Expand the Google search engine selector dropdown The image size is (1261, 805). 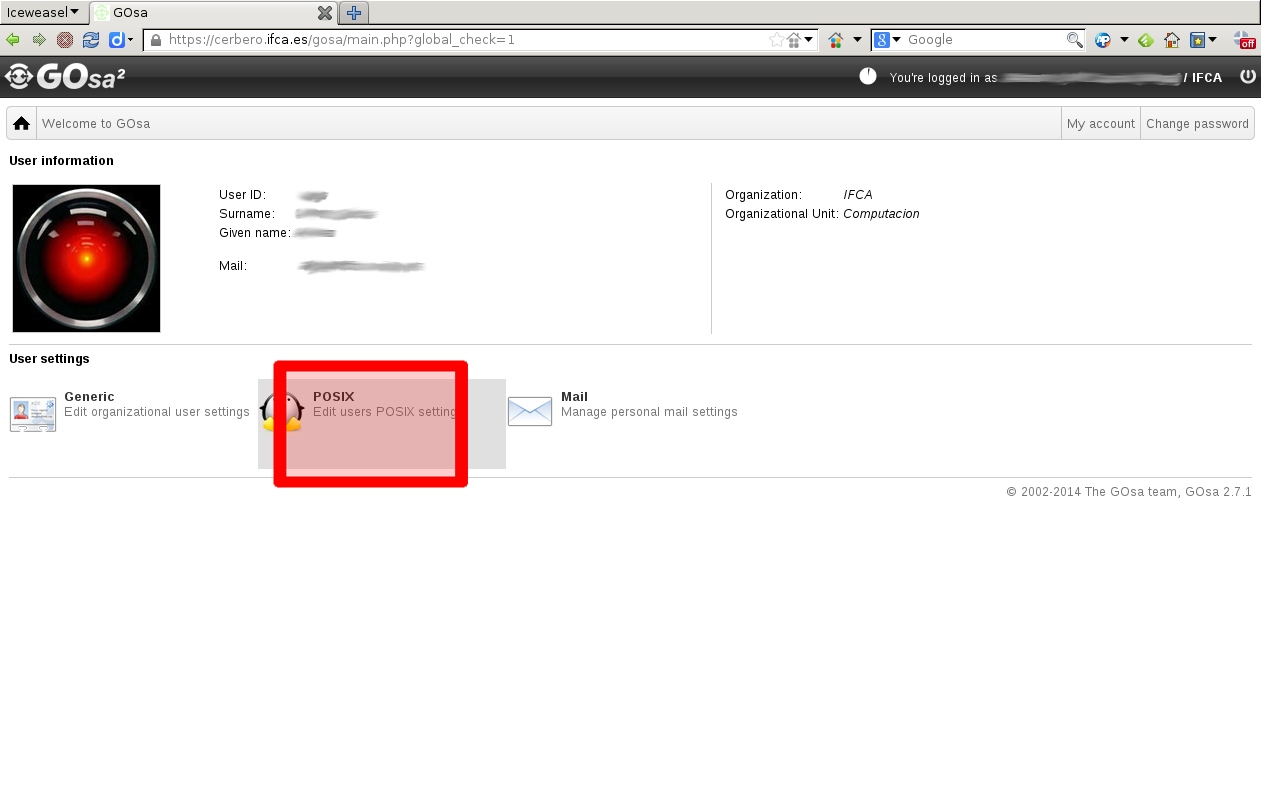pos(888,40)
